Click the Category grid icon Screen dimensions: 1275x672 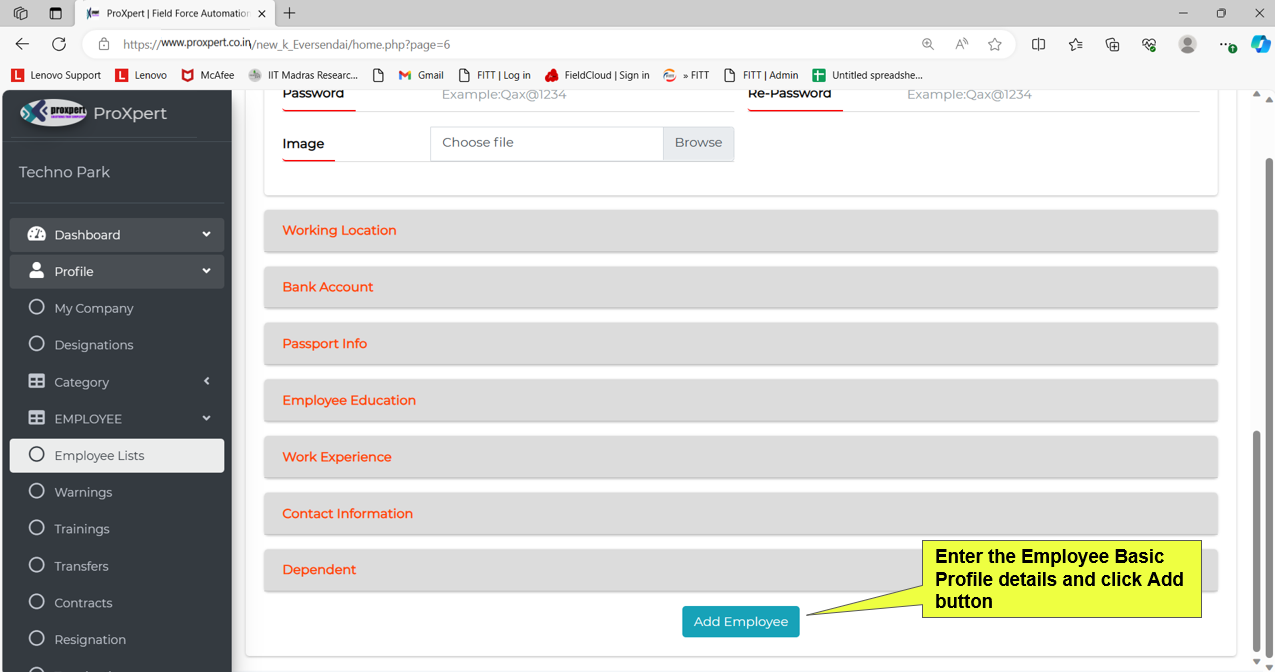[37, 382]
